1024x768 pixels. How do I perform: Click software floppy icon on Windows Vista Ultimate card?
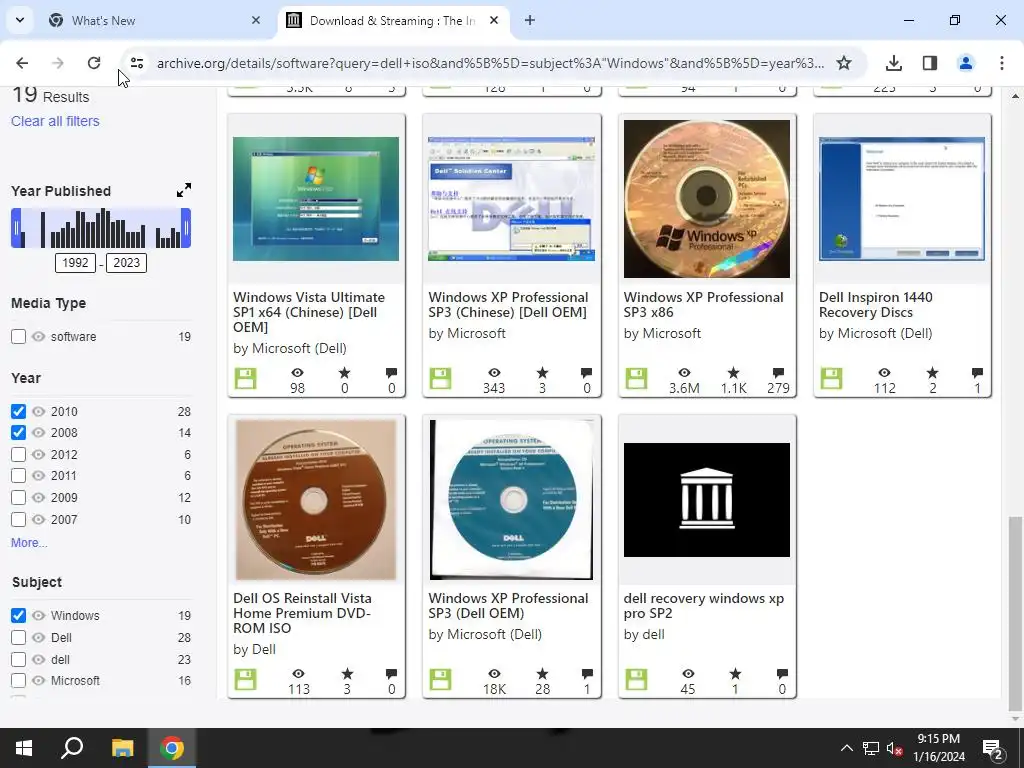pos(246,378)
